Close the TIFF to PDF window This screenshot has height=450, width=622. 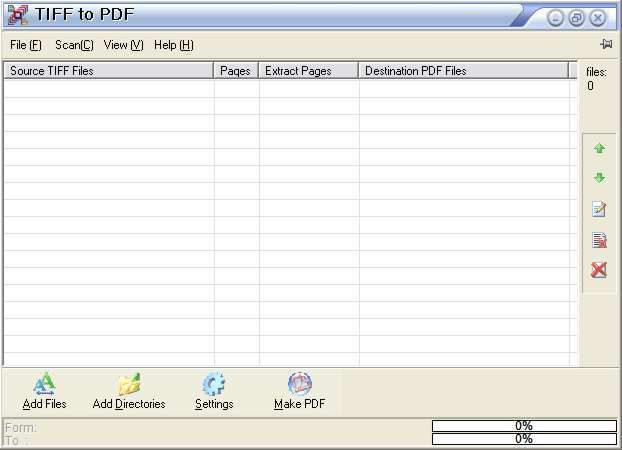point(598,18)
